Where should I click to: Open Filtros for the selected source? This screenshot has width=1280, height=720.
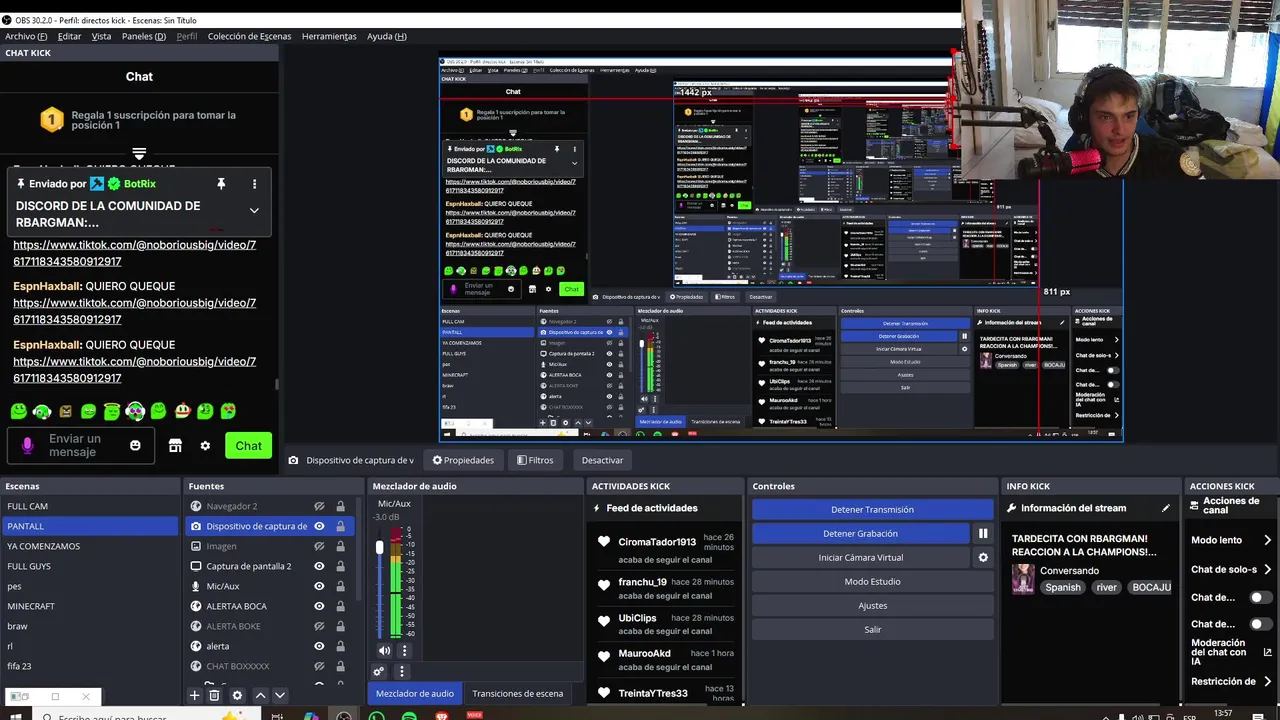(535, 460)
